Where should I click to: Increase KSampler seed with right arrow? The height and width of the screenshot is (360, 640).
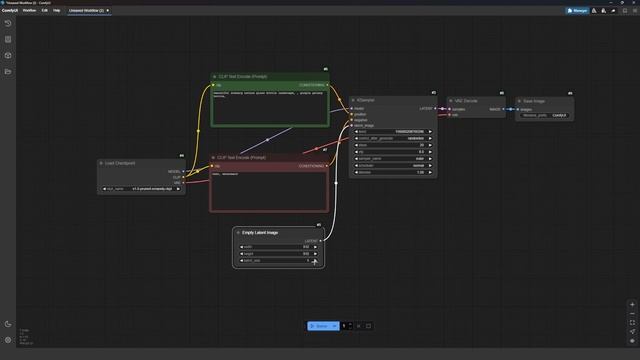coord(430,132)
